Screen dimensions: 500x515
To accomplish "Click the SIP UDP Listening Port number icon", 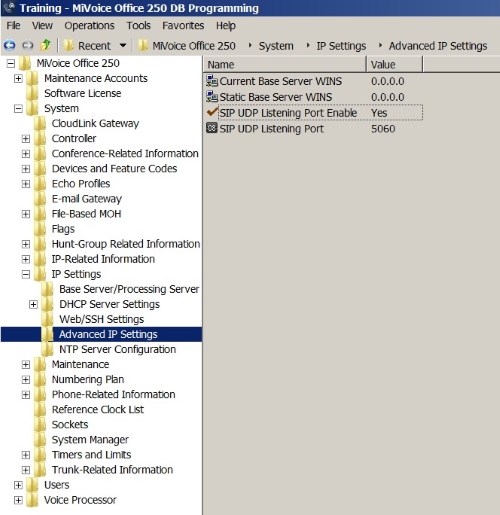I will tap(212, 128).
